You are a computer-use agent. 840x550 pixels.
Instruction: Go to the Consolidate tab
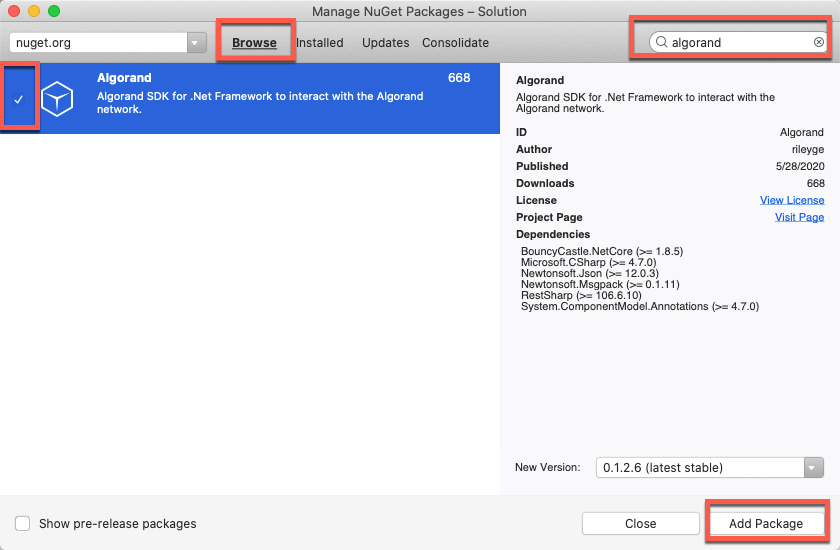click(x=455, y=43)
